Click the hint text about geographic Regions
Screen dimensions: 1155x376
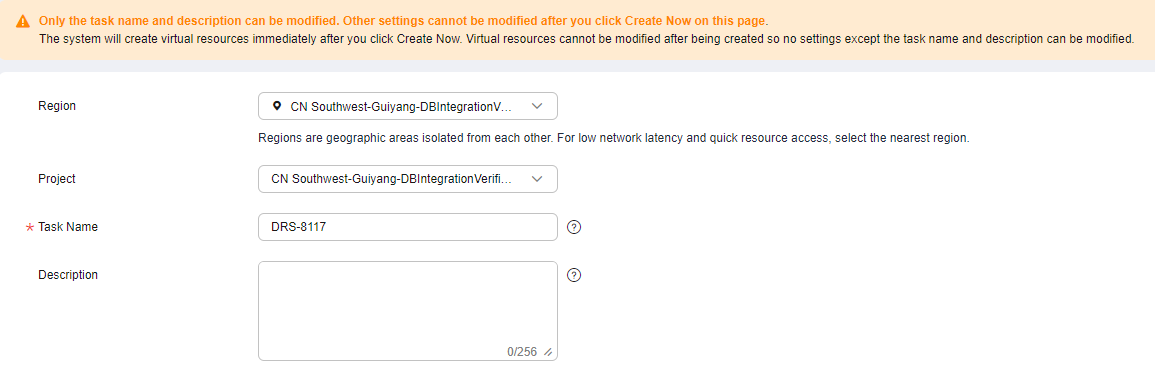point(614,138)
